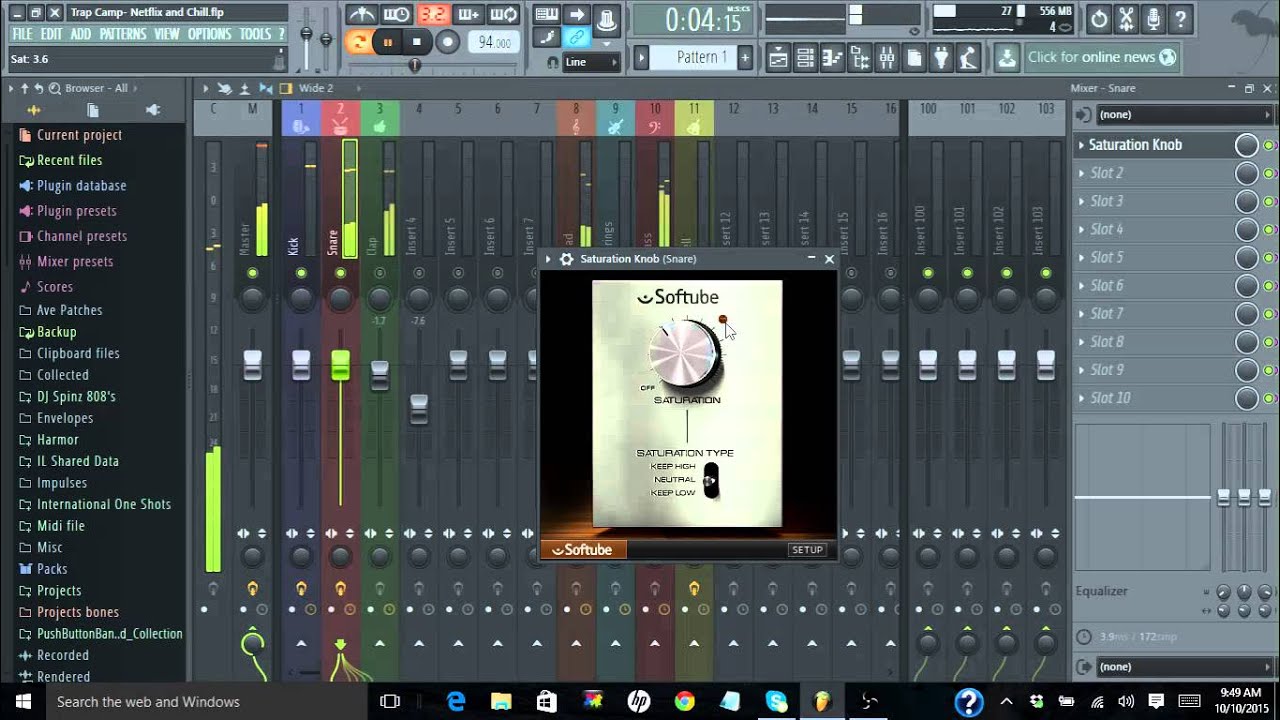Click the multilink to controllers icon
Image resolution: width=1280 pixels, height=720 pixels.
576,38
